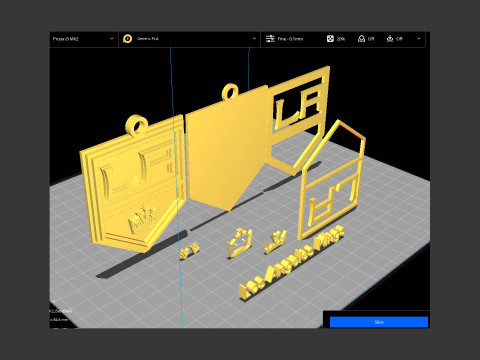Image resolution: width=480 pixels, height=360 pixels.
Task: Click the 20% infill value
Action: point(340,39)
